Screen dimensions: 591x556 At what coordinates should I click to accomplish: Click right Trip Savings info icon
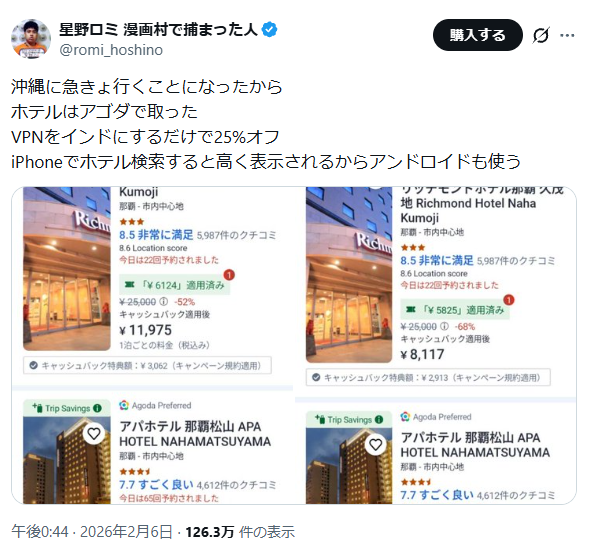[x=379, y=420]
